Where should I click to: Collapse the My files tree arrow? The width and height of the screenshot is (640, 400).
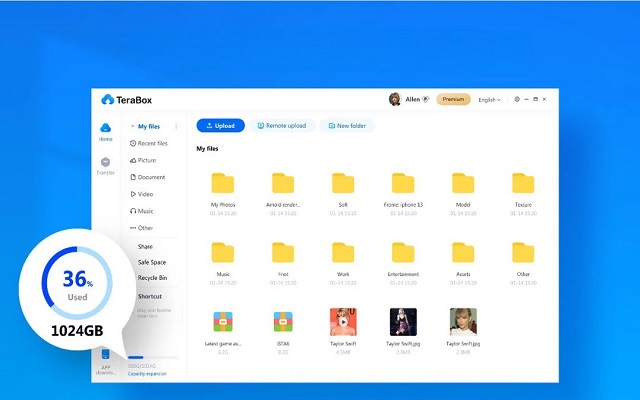pos(132,127)
